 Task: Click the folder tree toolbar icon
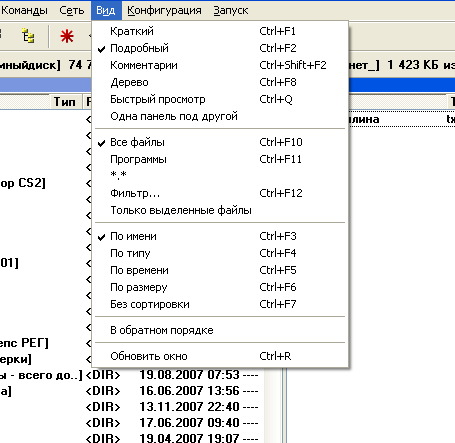(x=28, y=36)
